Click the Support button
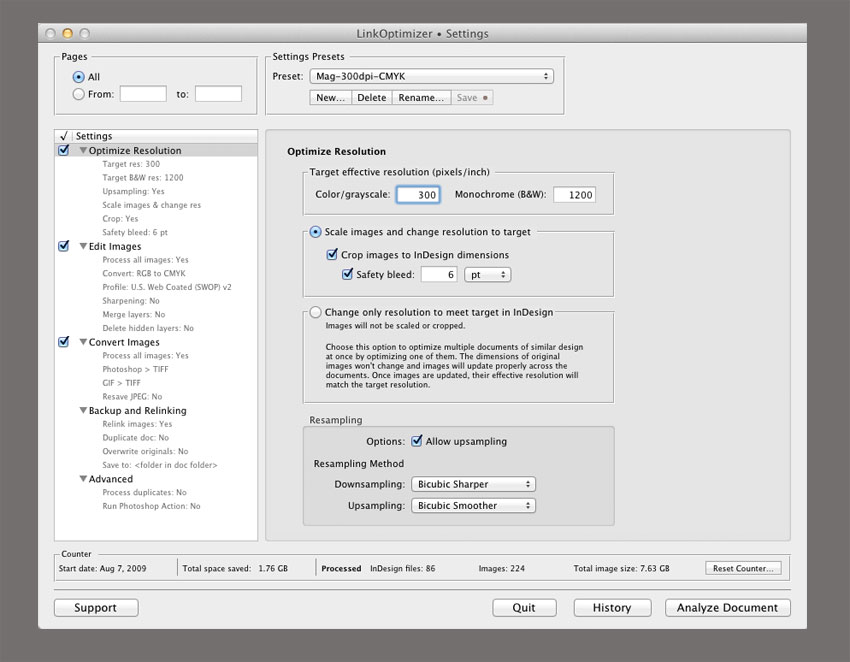Screen dimensions: 850x662 pos(96,608)
